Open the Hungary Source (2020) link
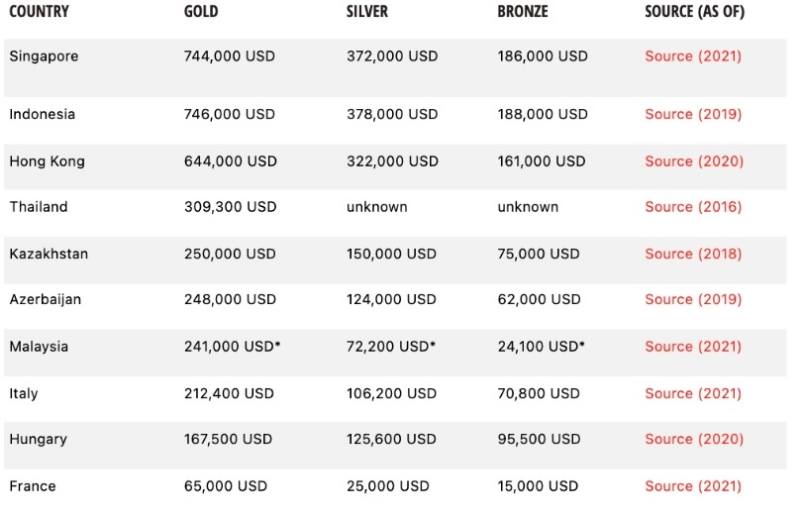The height and width of the screenshot is (514, 797). 694,439
